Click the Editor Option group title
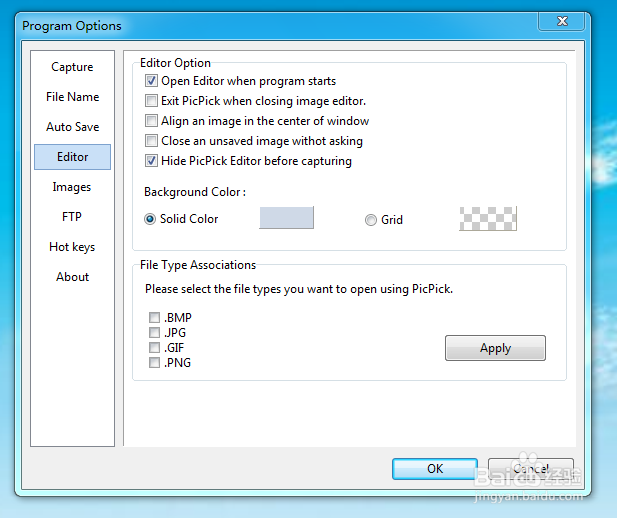 [x=175, y=63]
